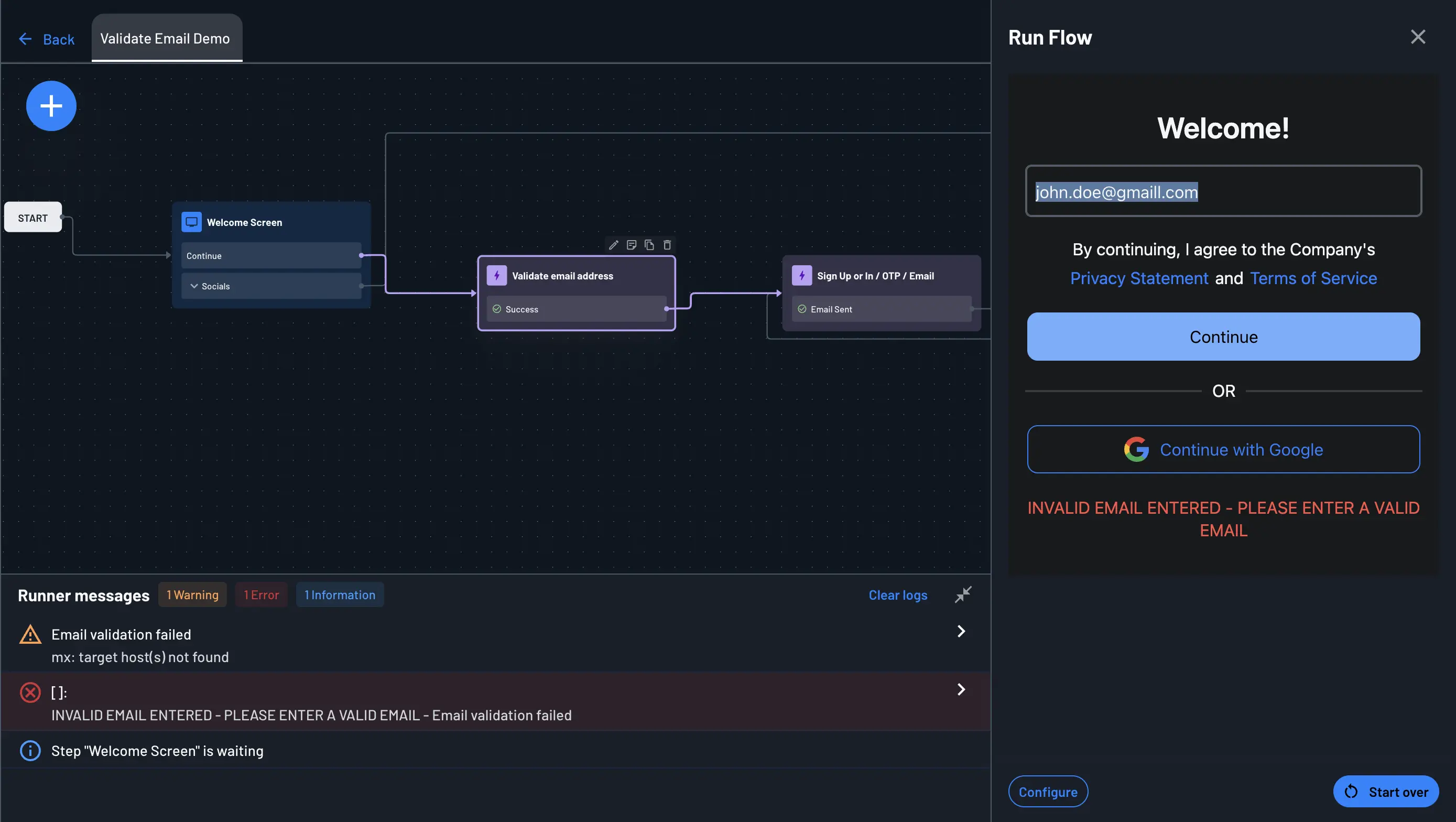The image size is (1456, 822).
Task: Click the warning triangle icon in runner messages
Action: click(30, 634)
